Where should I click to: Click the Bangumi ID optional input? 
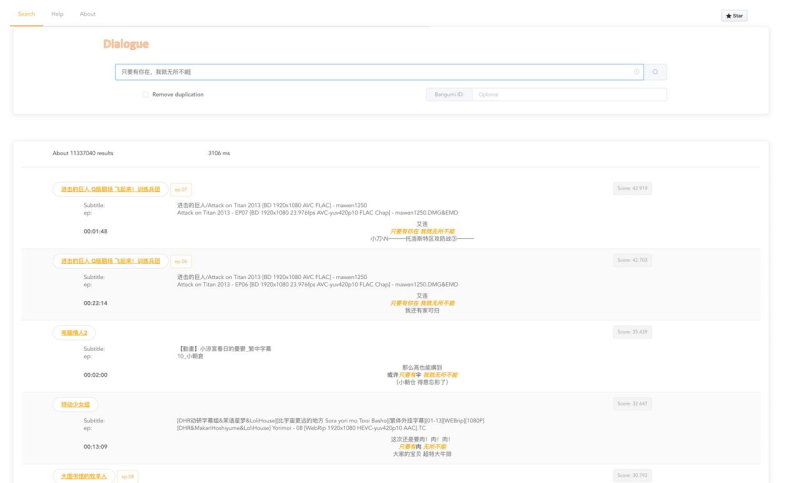click(568, 95)
